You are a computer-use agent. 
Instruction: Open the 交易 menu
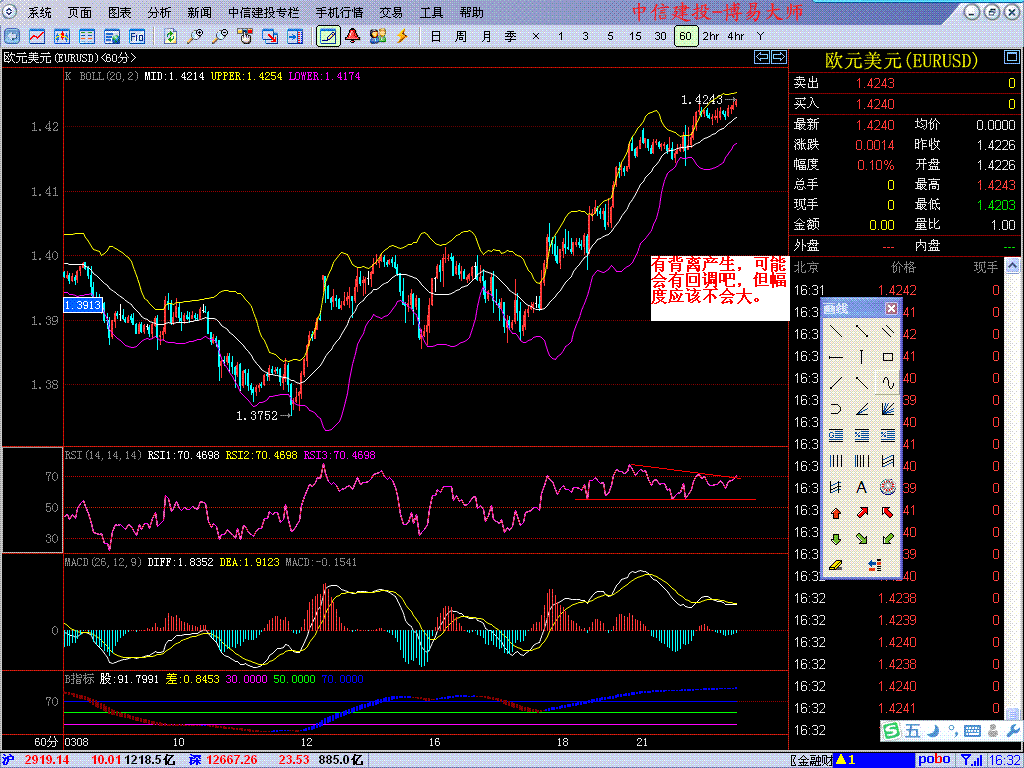pos(391,12)
